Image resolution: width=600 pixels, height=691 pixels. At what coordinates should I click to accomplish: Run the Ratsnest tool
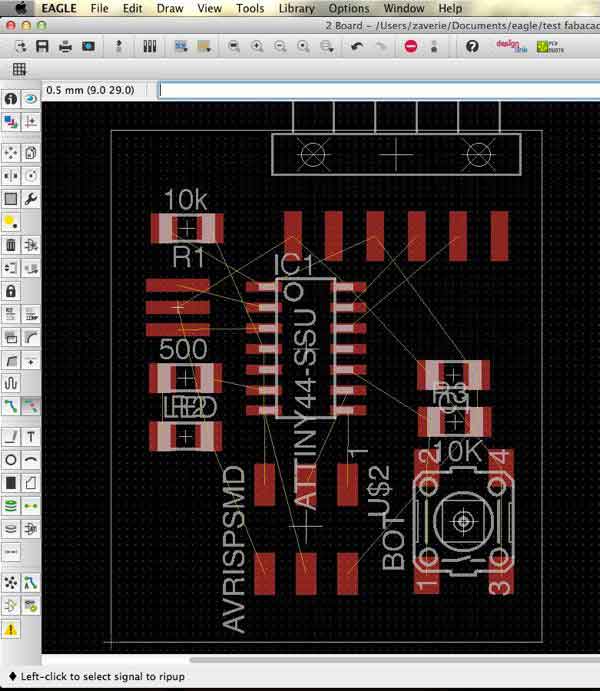tap(11, 583)
